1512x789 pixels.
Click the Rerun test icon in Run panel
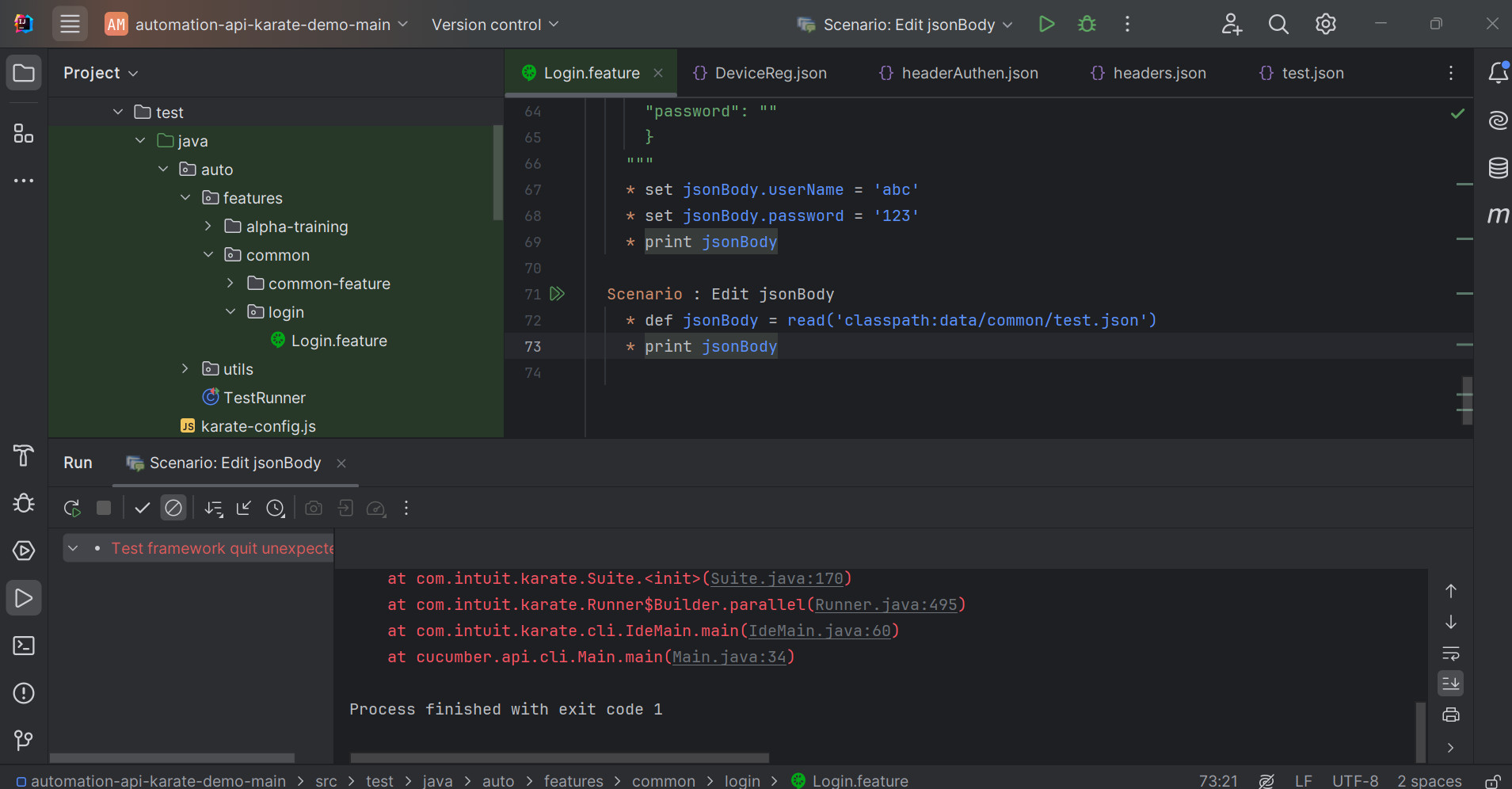click(x=72, y=509)
